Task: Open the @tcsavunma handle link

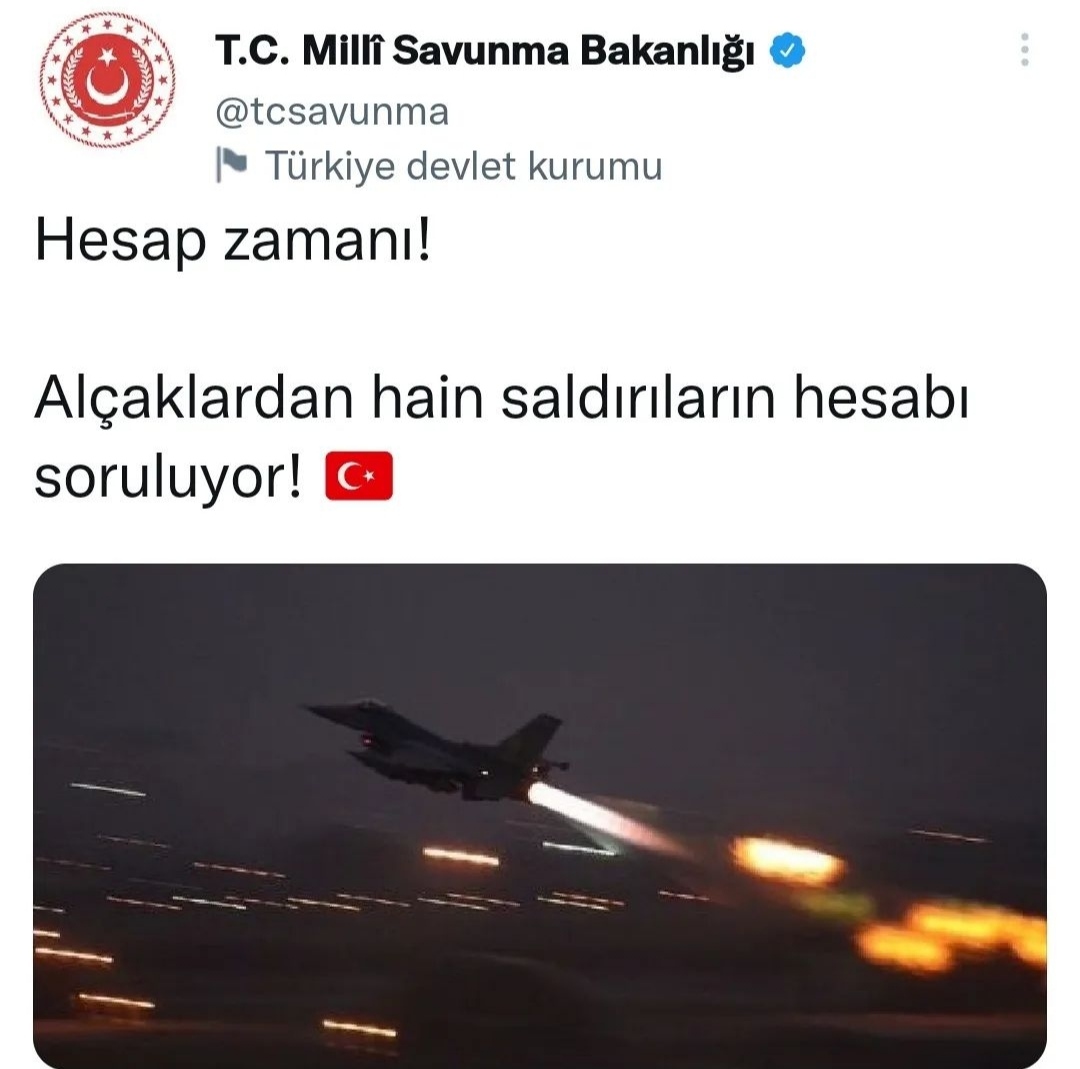Action: coord(332,112)
